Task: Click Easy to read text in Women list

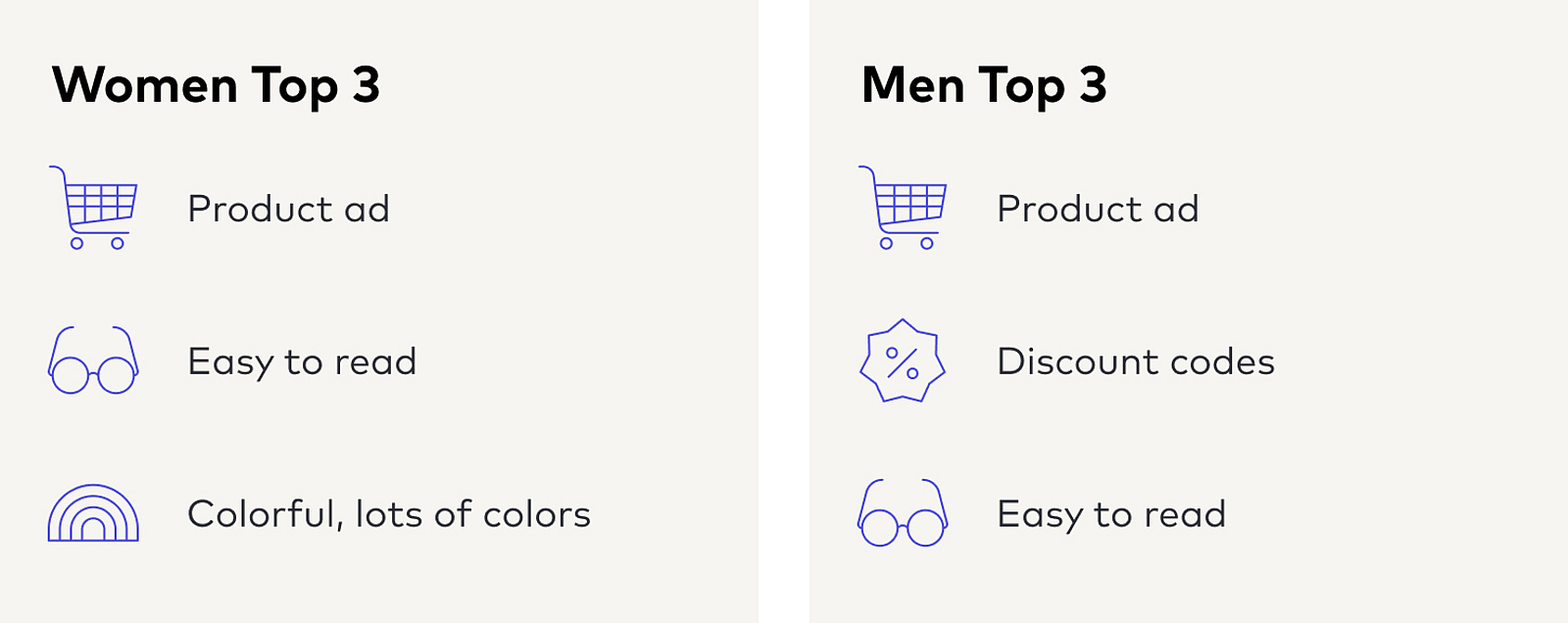Action: [302, 362]
